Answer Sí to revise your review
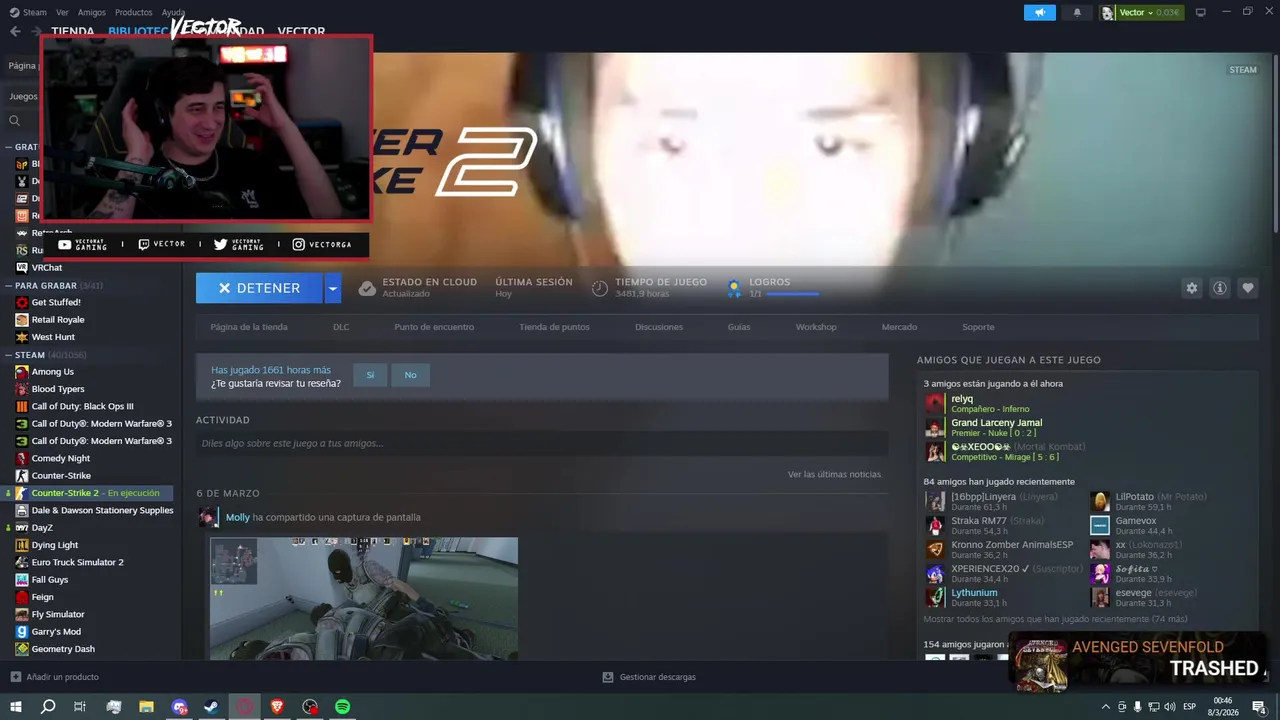Screen dimensions: 1280x720 (370, 375)
